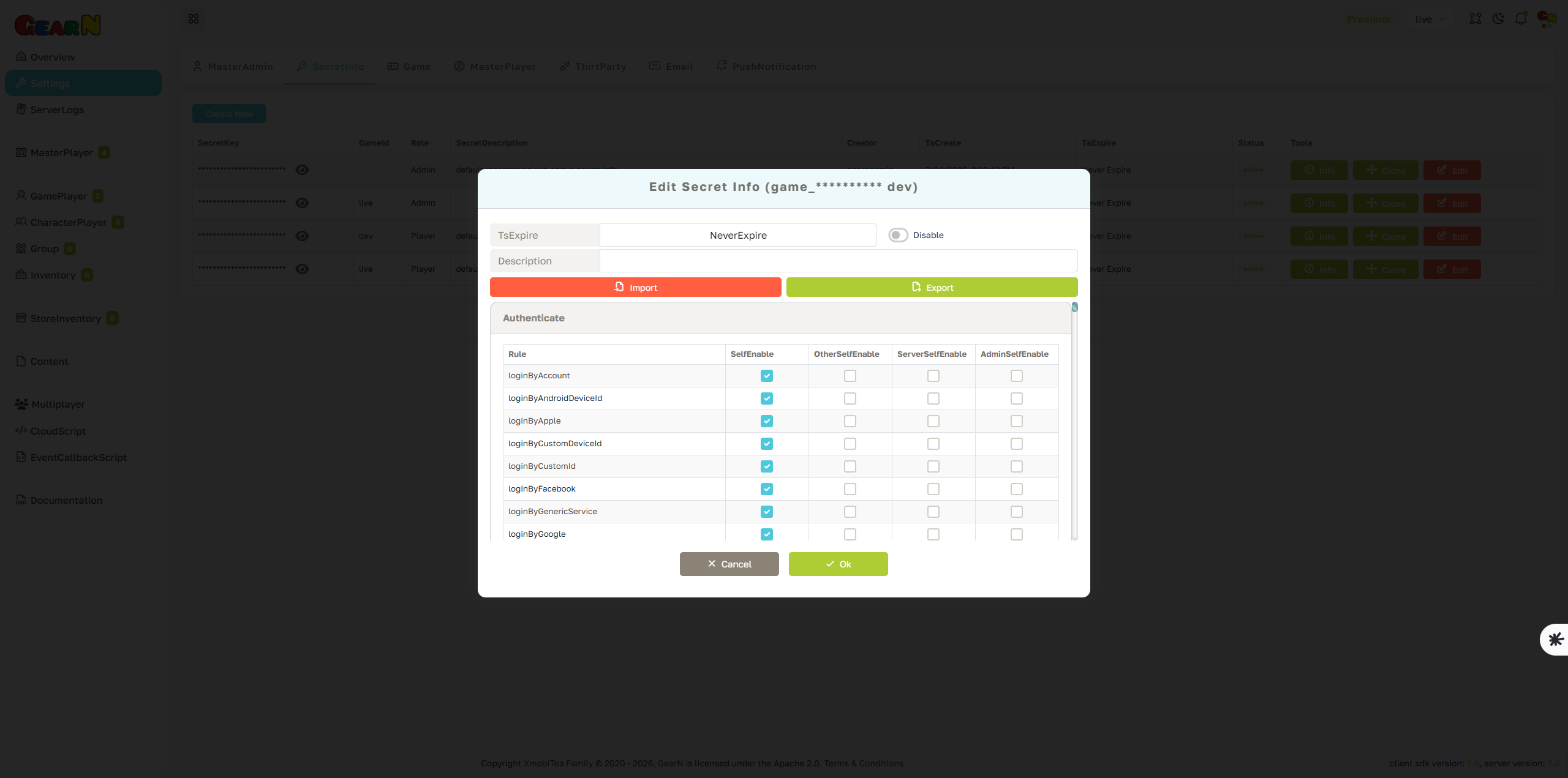
Task: Reveal the first SecretKey with the eye icon
Action: [x=302, y=170]
